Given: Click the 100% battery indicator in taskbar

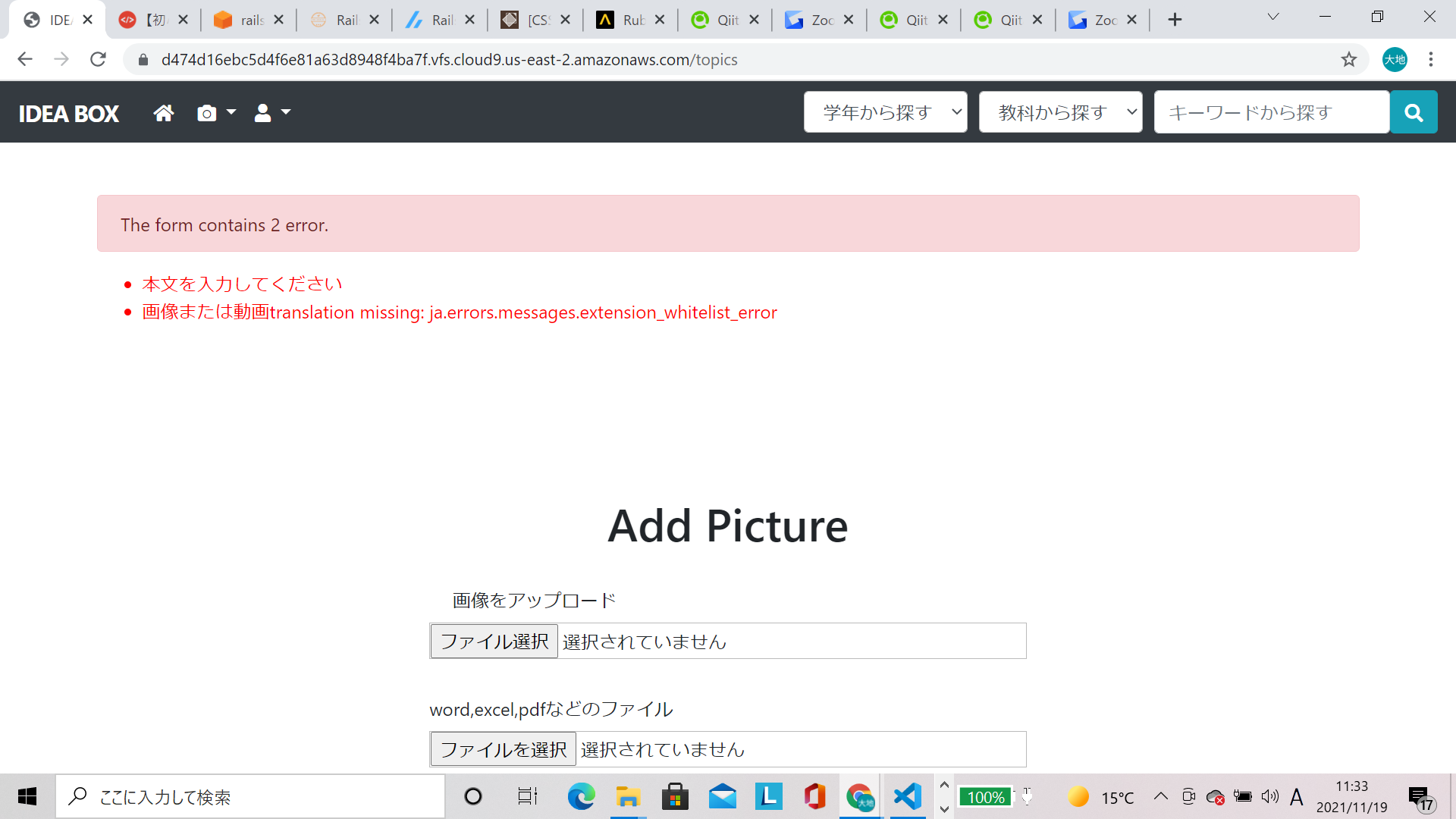Looking at the screenshot, I should [x=986, y=797].
